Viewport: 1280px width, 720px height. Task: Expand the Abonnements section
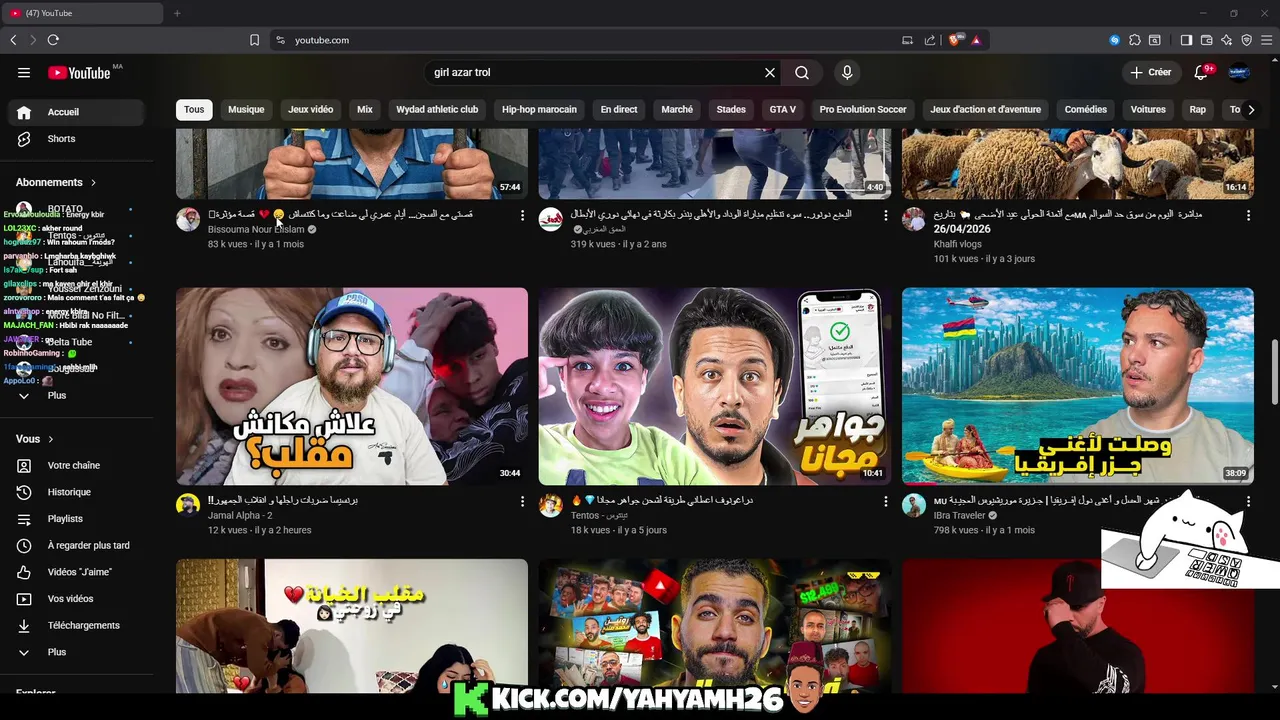[56, 182]
